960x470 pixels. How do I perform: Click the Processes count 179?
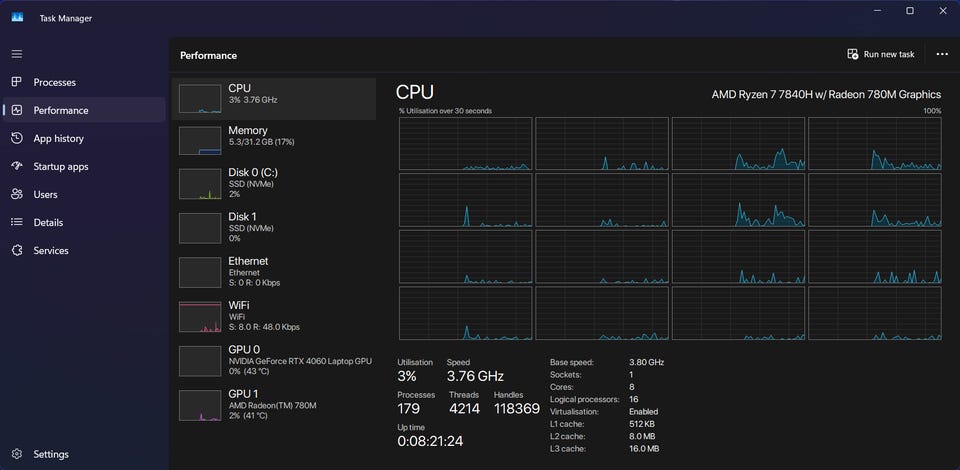(x=410, y=409)
